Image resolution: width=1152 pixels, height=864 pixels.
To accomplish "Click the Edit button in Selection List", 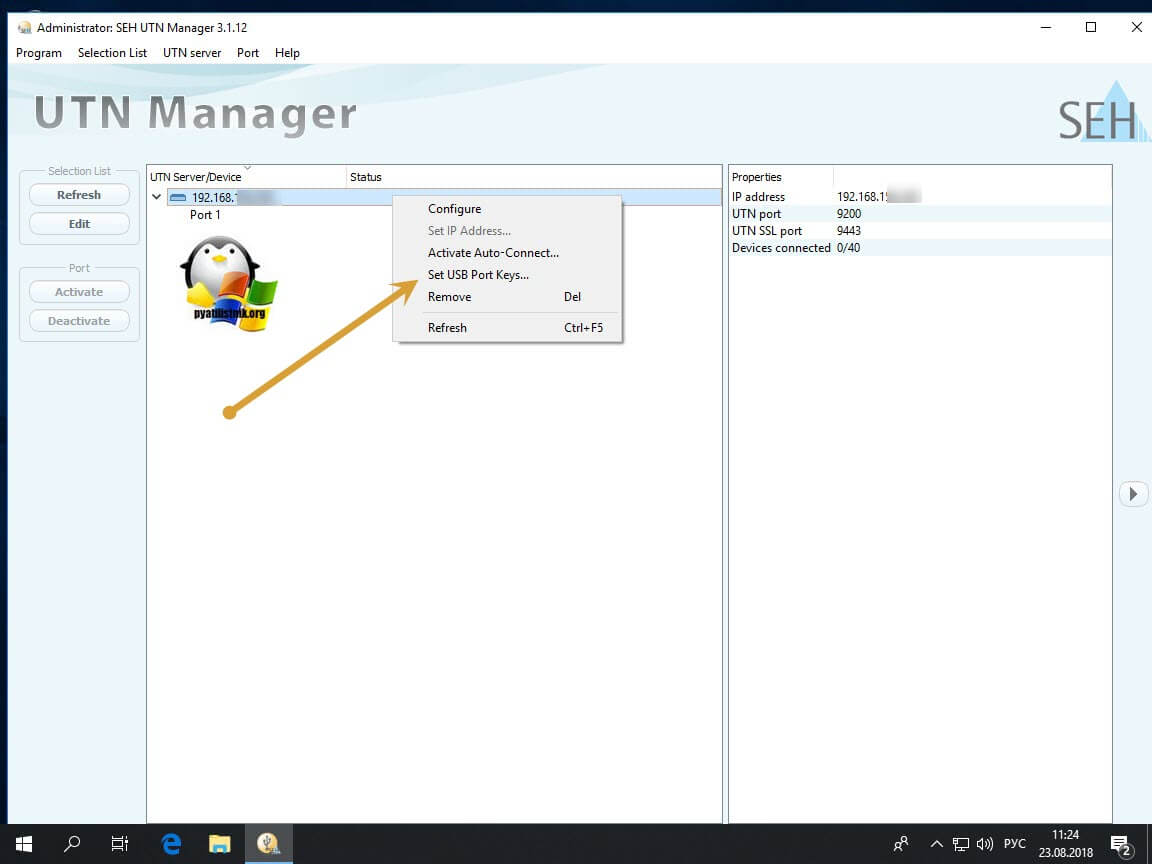I will (x=79, y=224).
